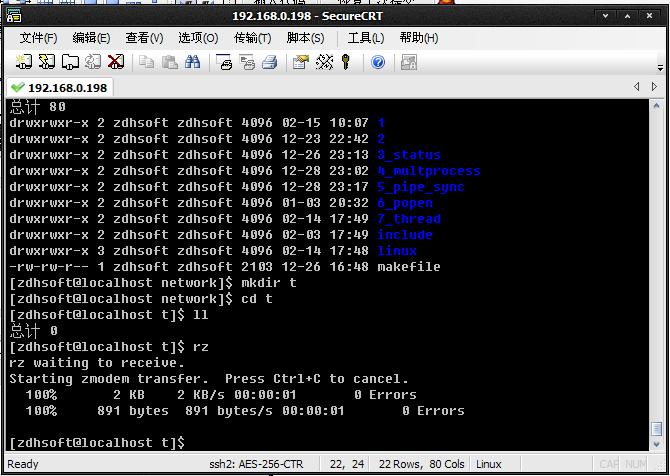Click the 4_multprocess directory name
Screen dimensions: 670x476
(429, 171)
